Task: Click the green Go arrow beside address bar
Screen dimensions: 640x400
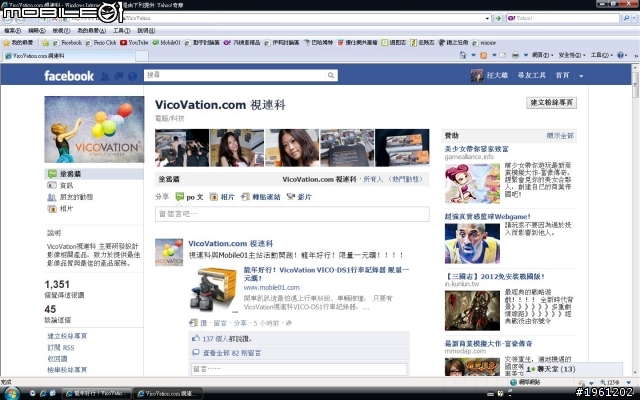Action: coord(498,18)
